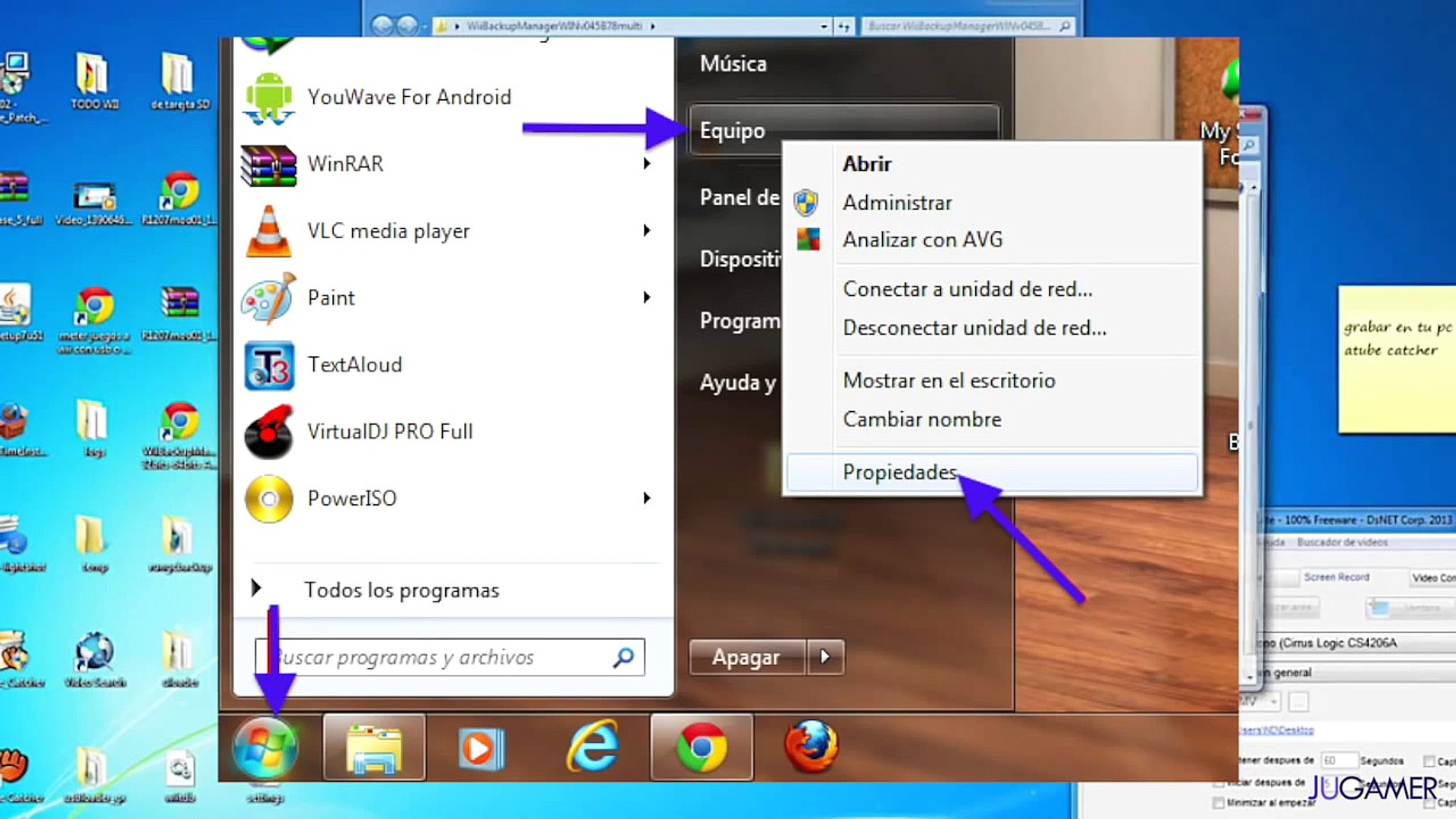Open Internet Explorer from taskbar
Image resolution: width=1456 pixels, height=819 pixels.
click(592, 747)
